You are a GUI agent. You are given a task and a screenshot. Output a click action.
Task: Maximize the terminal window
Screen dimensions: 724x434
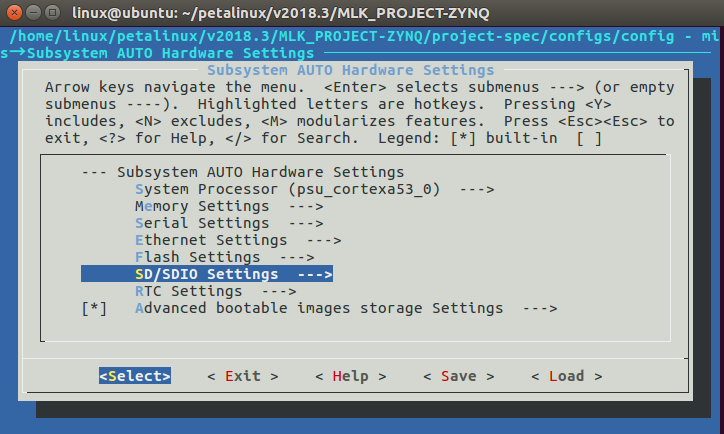tap(53, 12)
